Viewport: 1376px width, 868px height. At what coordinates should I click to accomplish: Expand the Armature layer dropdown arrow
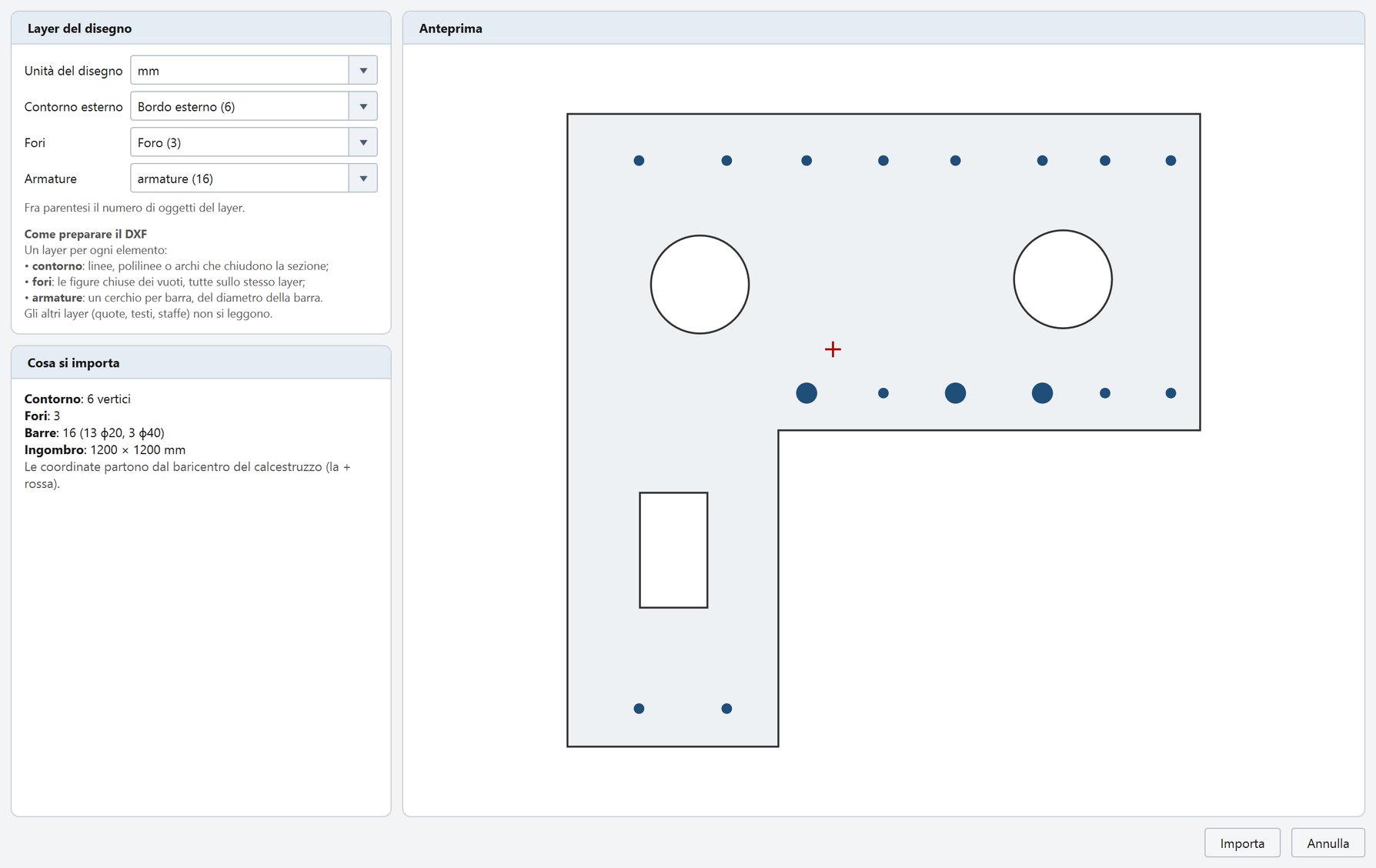(x=363, y=179)
